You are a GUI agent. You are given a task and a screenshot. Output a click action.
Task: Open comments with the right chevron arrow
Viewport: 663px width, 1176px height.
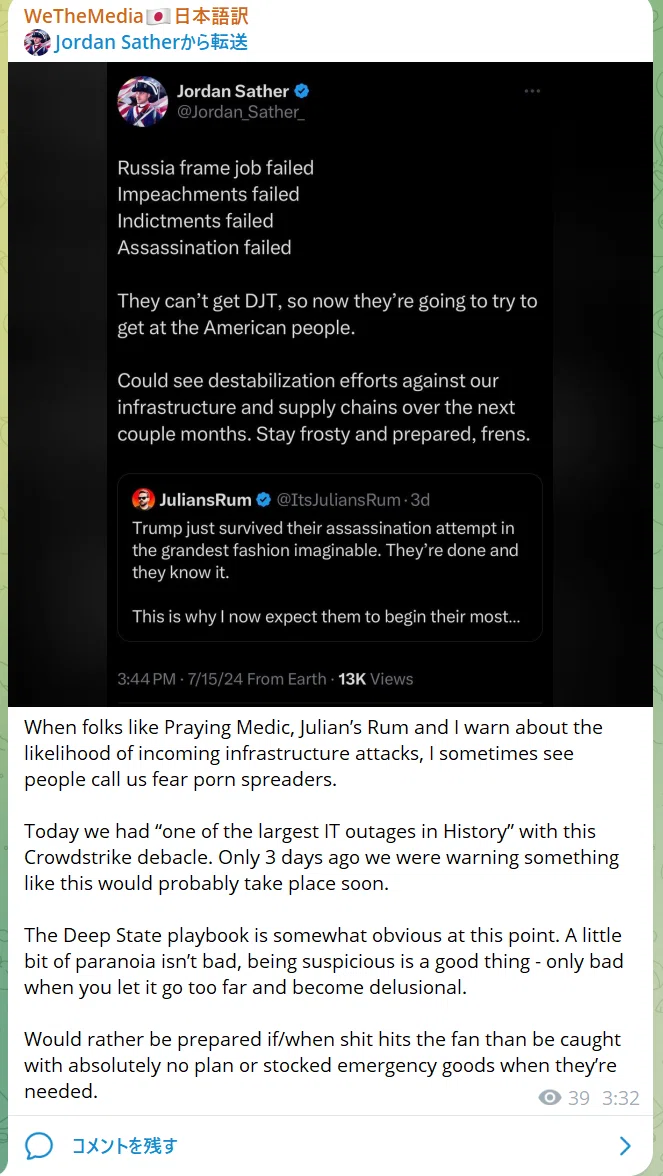click(x=625, y=1146)
